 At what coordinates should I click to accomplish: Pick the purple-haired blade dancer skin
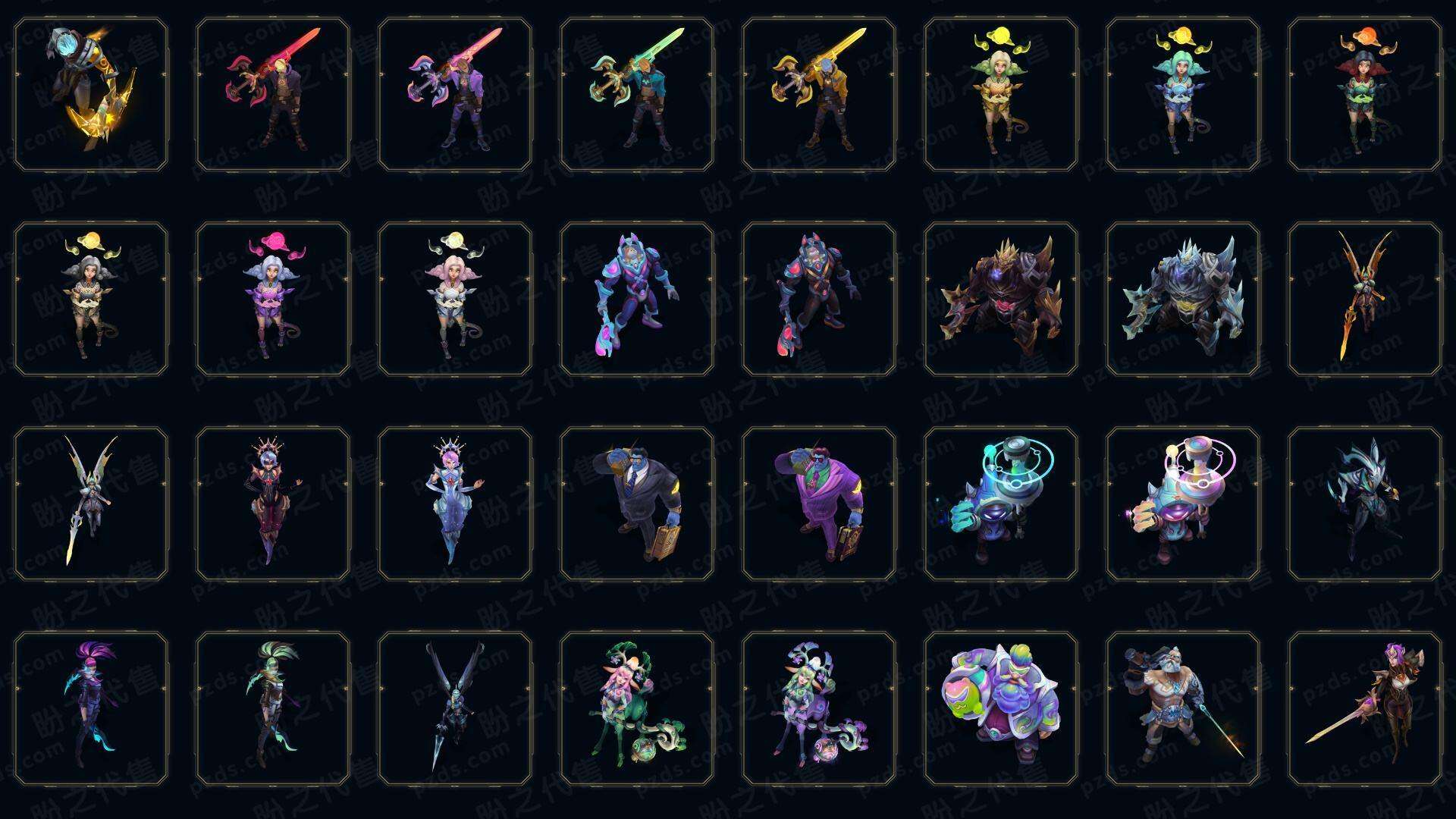[x=91, y=708]
